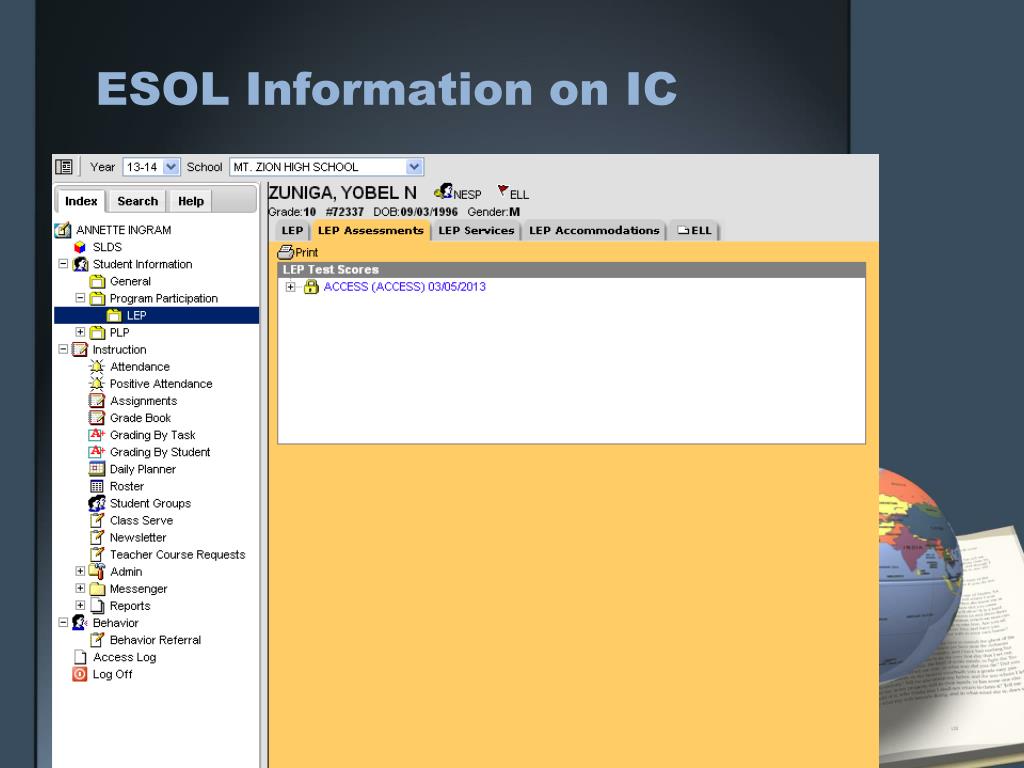The height and width of the screenshot is (768, 1024).
Task: Open the LEP Accommodations tab
Action: pos(594,231)
